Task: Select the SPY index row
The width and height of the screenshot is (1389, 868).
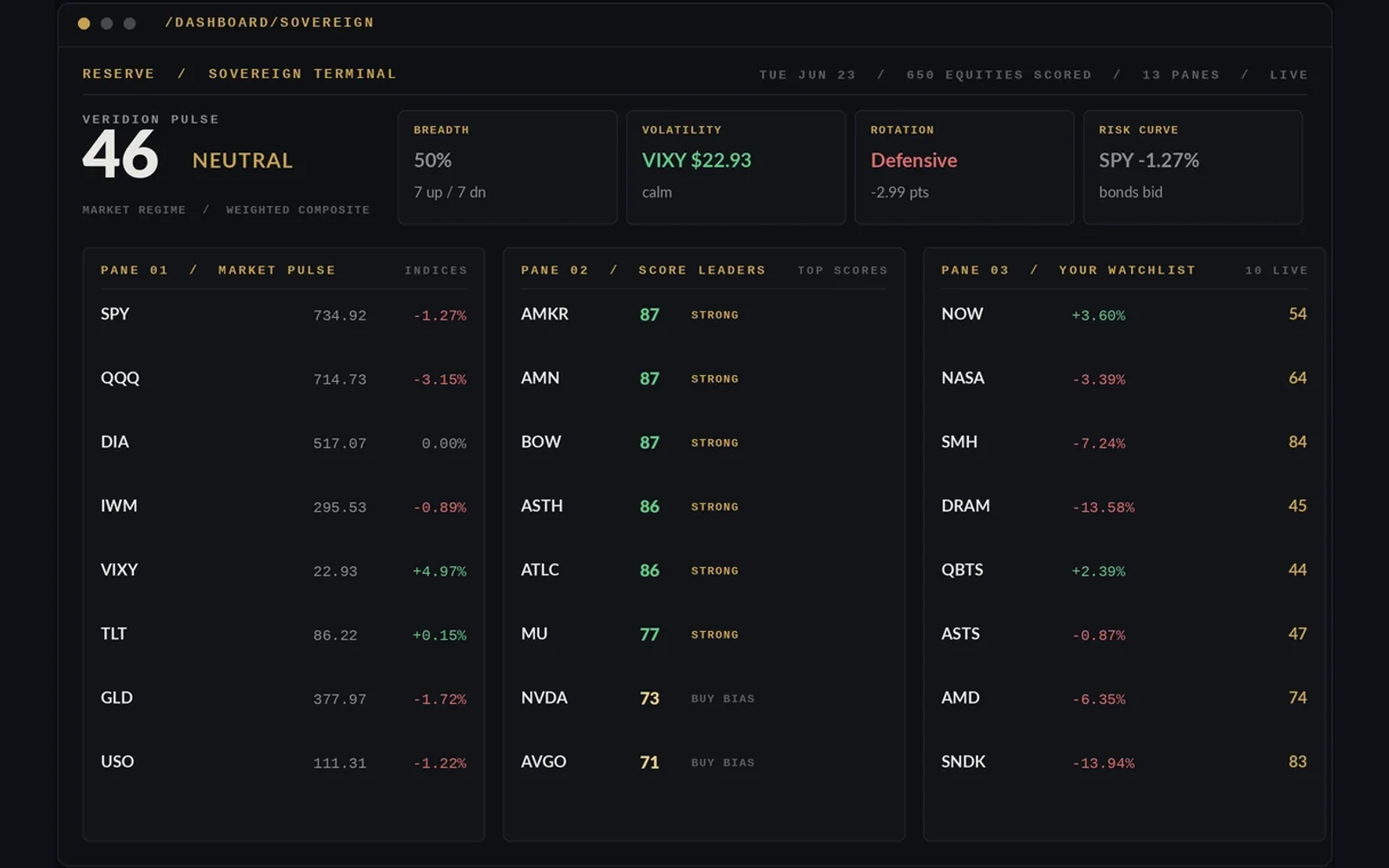Action: (283, 314)
